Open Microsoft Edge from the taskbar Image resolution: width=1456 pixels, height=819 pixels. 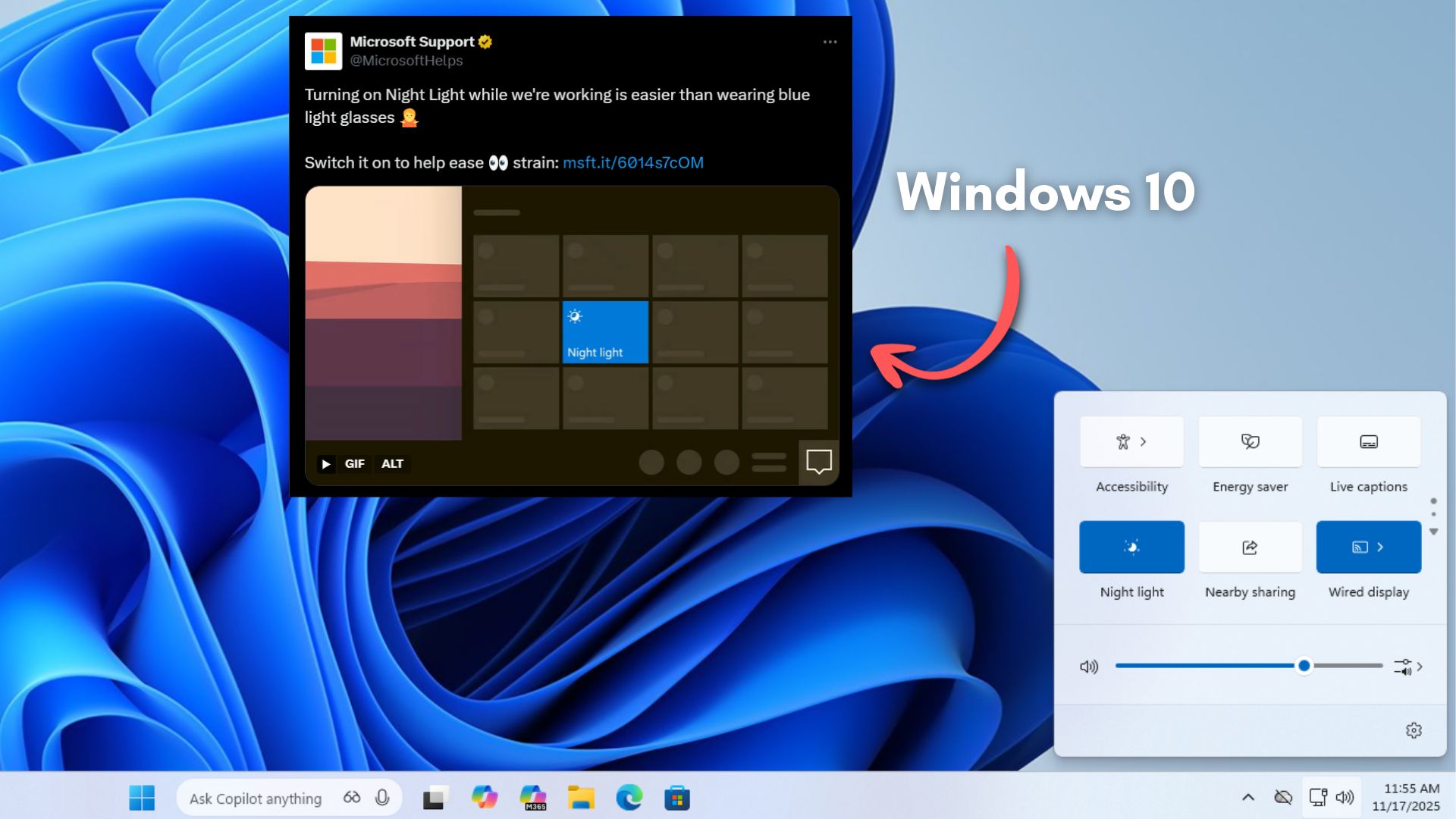click(629, 797)
